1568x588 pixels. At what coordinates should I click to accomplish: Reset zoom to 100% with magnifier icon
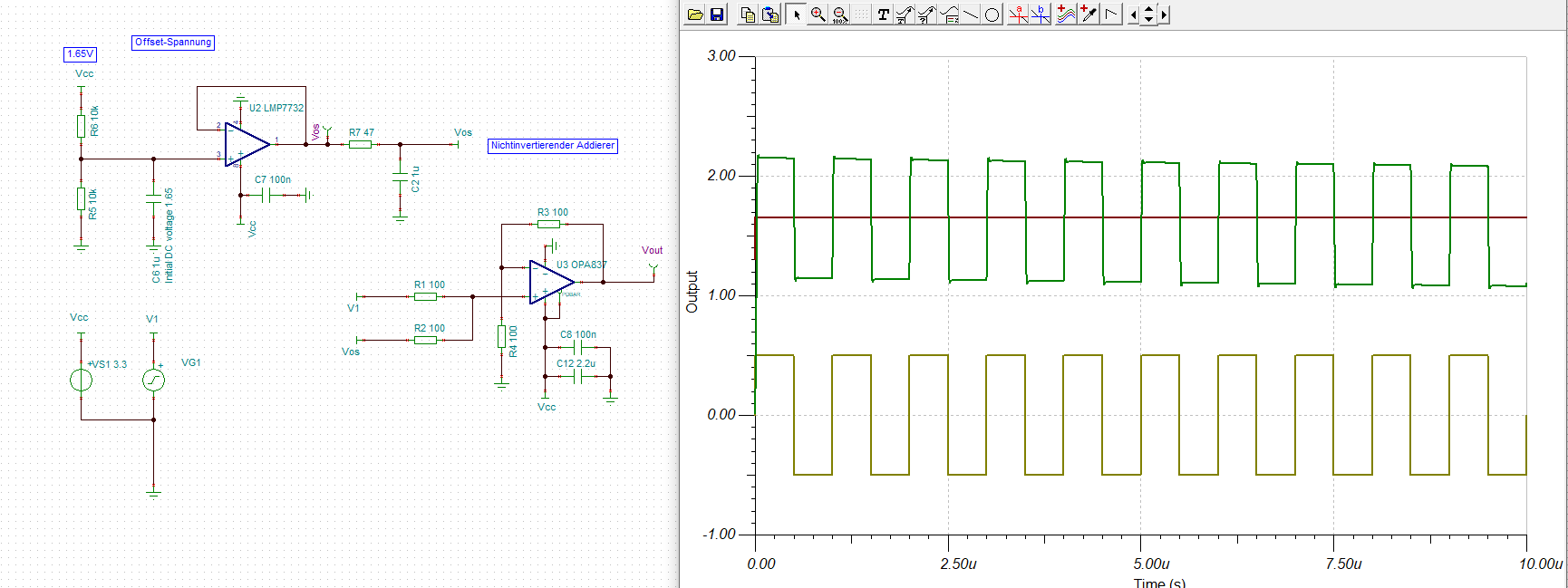tap(839, 14)
